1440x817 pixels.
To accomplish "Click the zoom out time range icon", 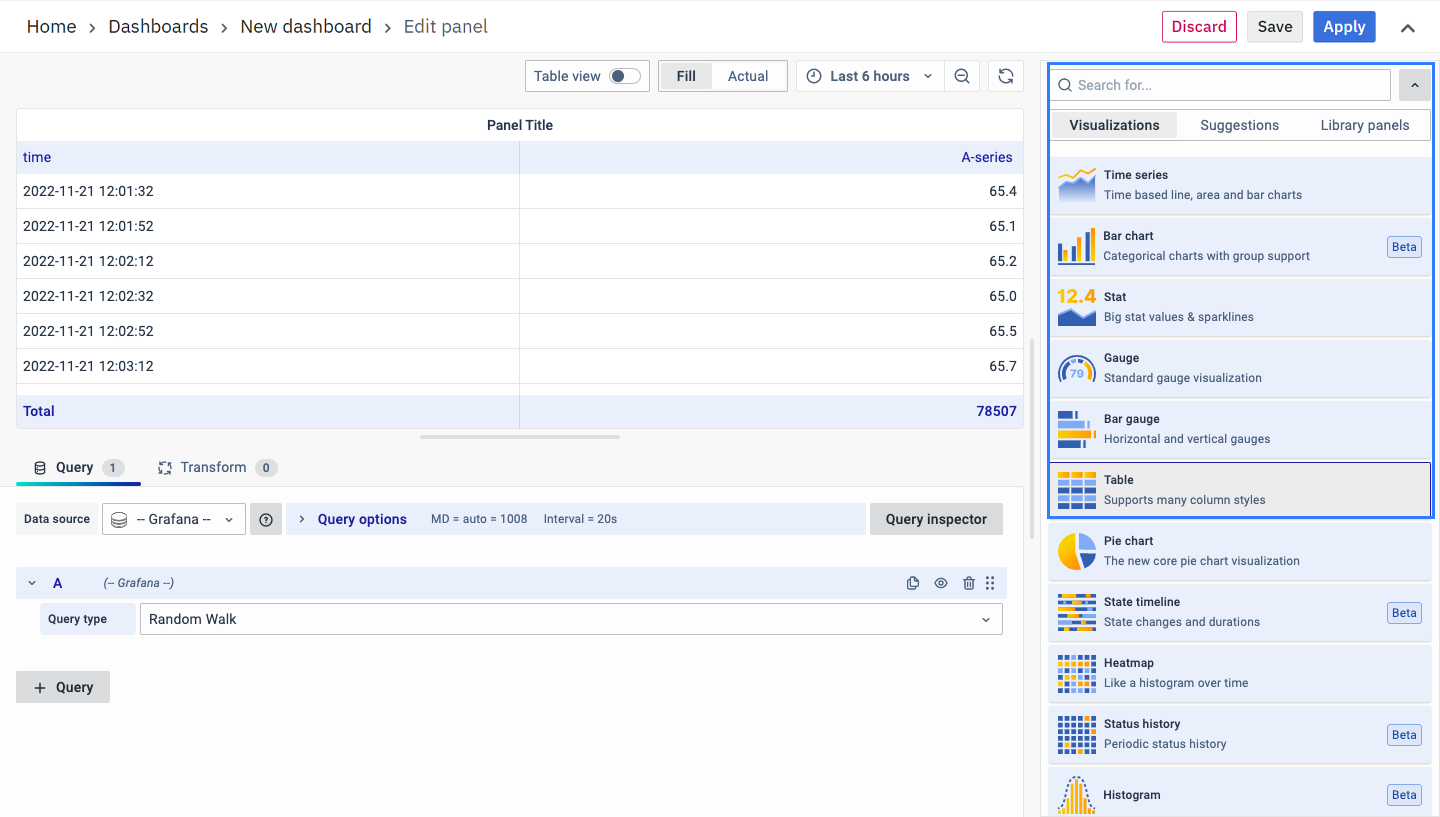I will click(962, 76).
